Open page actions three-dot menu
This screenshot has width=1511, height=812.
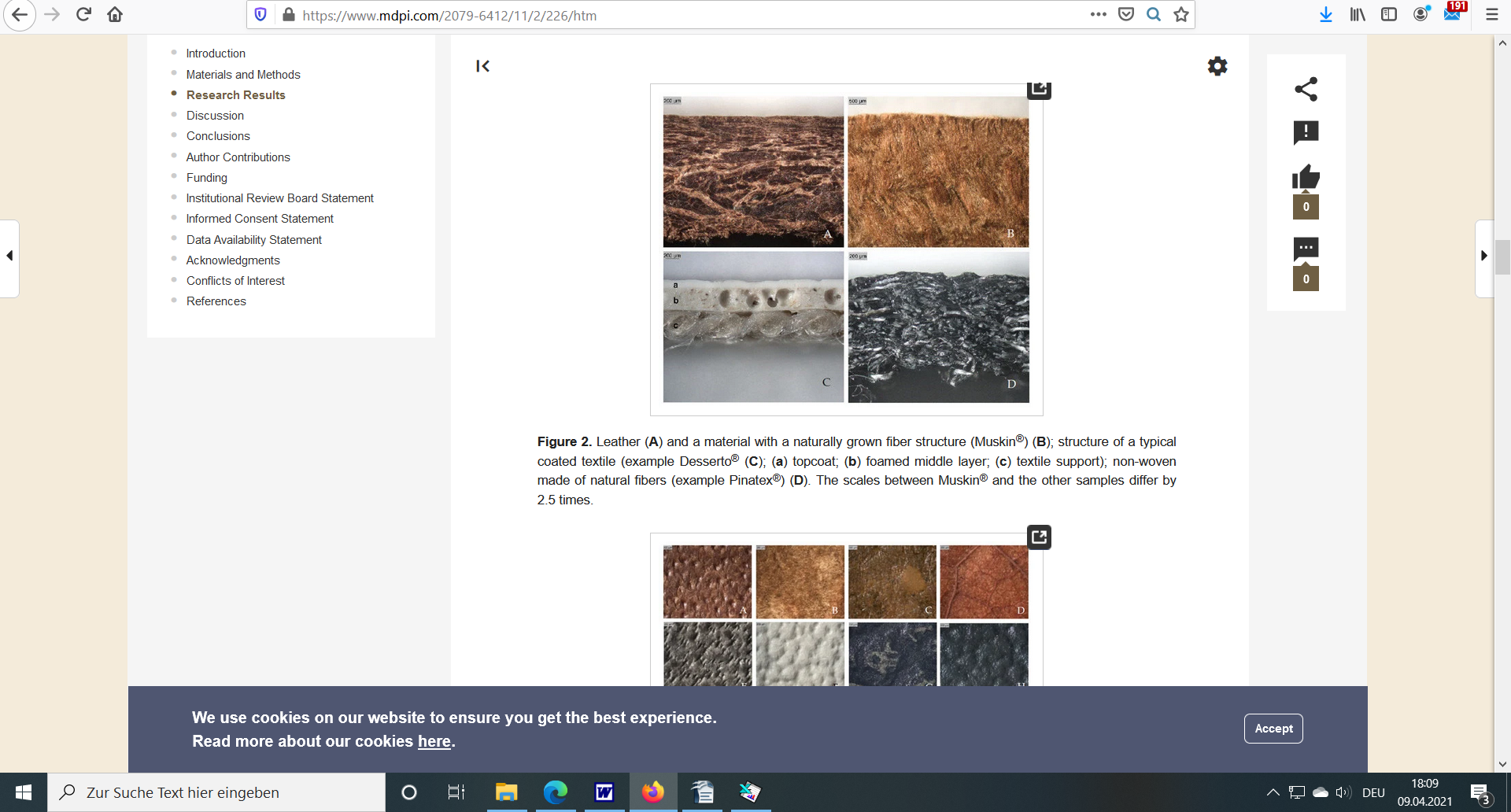[1098, 15]
